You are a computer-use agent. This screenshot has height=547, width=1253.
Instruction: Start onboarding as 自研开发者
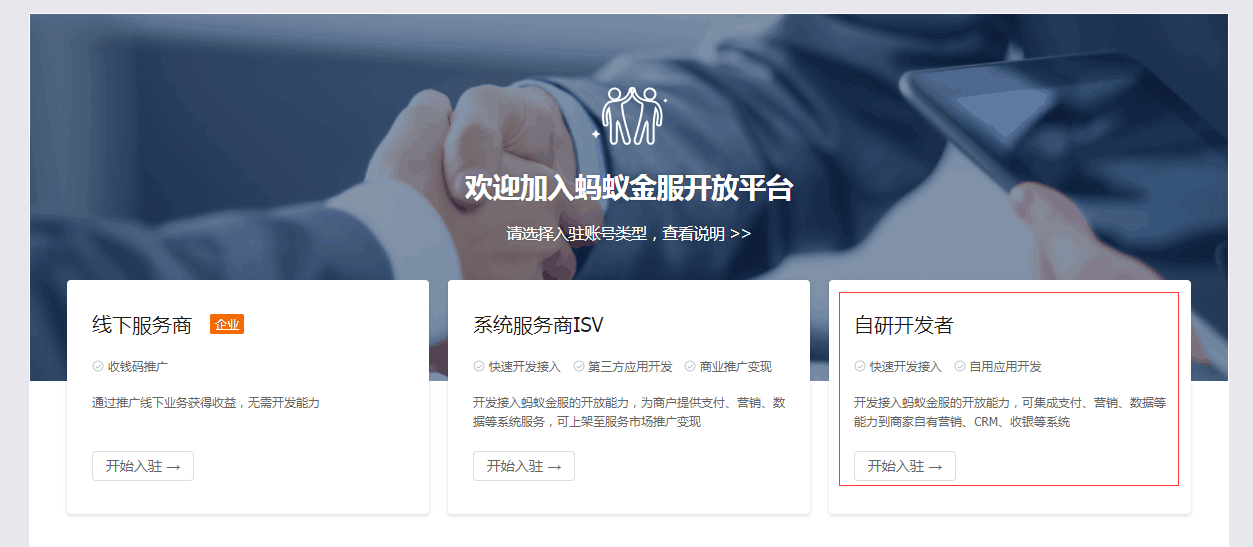coord(905,466)
